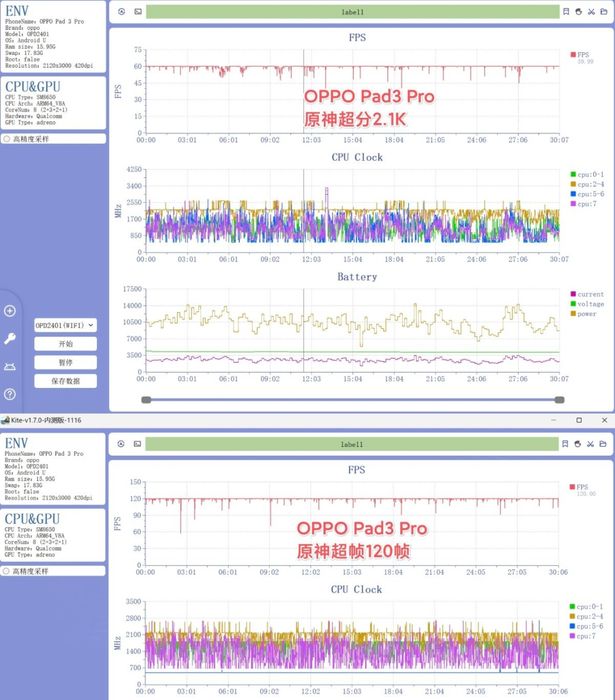This screenshot has width=615, height=700.
Task: Toggle the FPS legend entry in the top window's FPS chart
Action: tap(579, 54)
